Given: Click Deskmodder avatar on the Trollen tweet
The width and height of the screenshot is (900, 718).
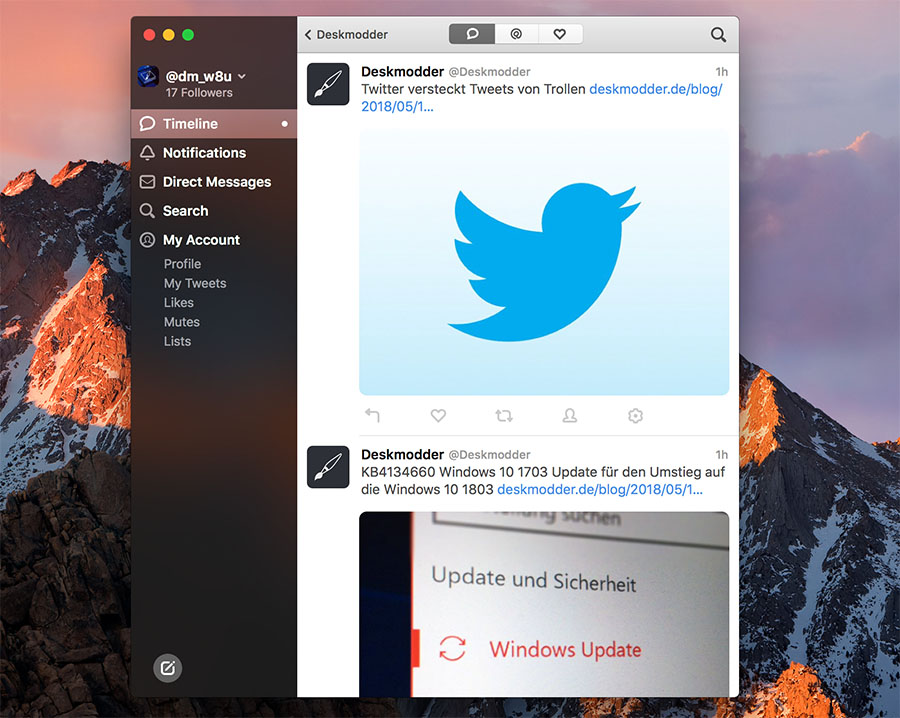Looking at the screenshot, I should pyautogui.click(x=328, y=84).
